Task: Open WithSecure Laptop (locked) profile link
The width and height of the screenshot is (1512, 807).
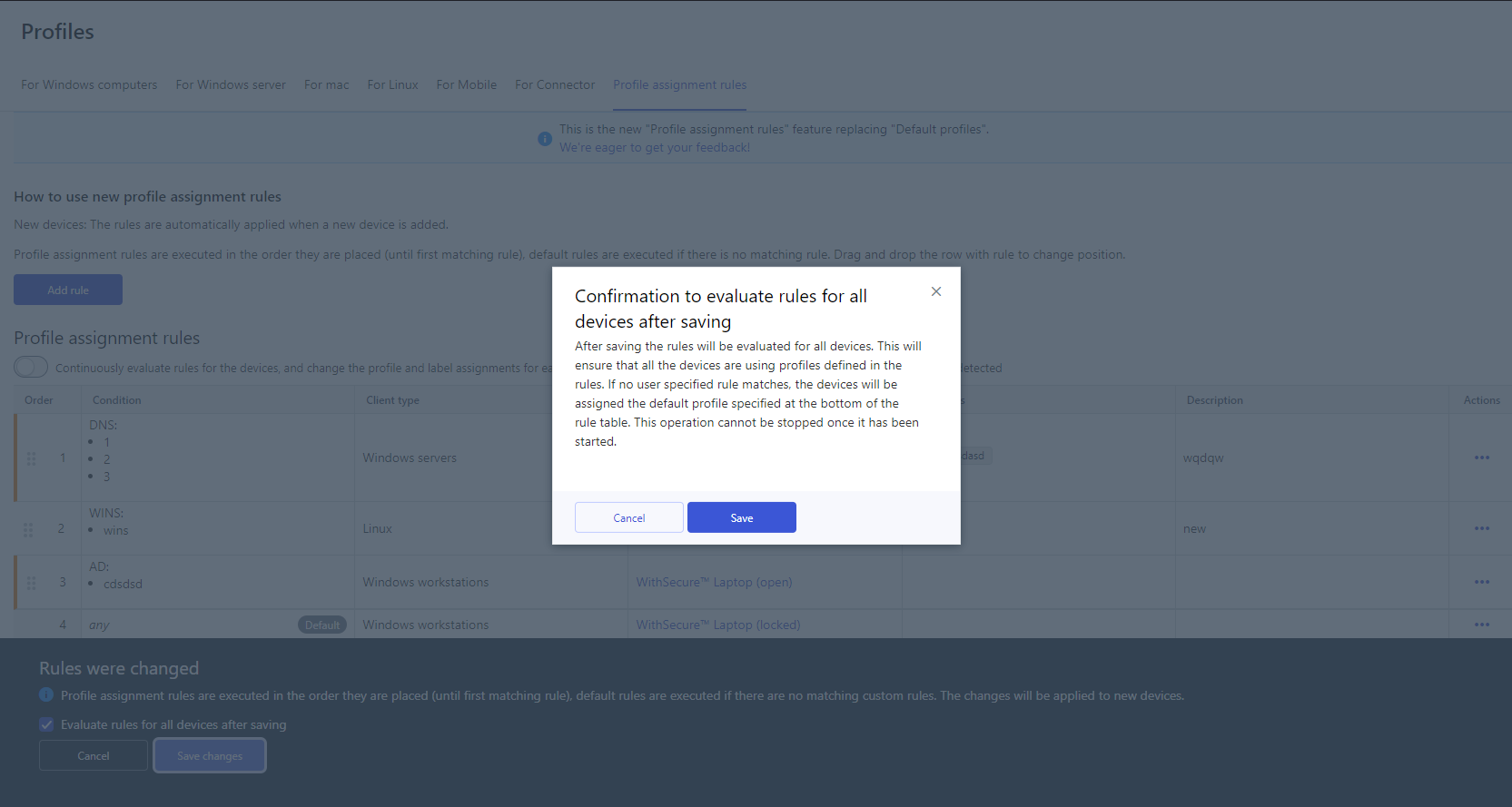Action: pos(718,625)
